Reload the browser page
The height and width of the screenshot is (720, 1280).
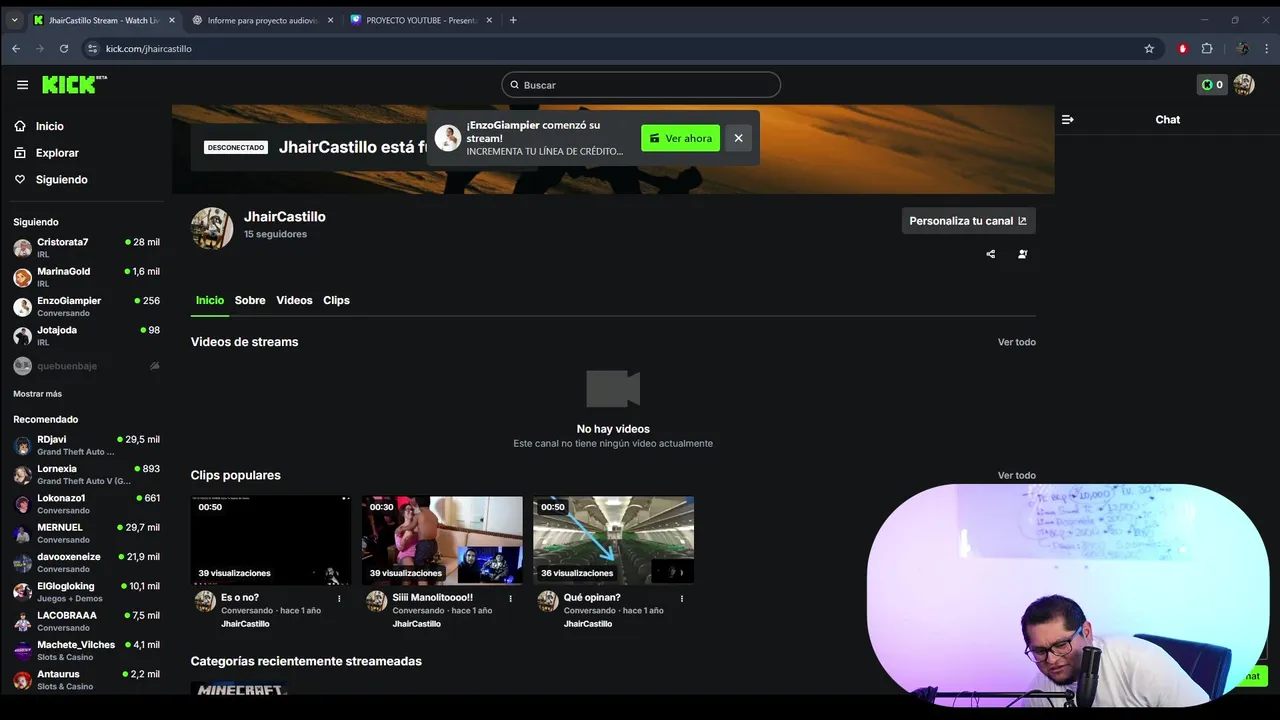pos(64,48)
